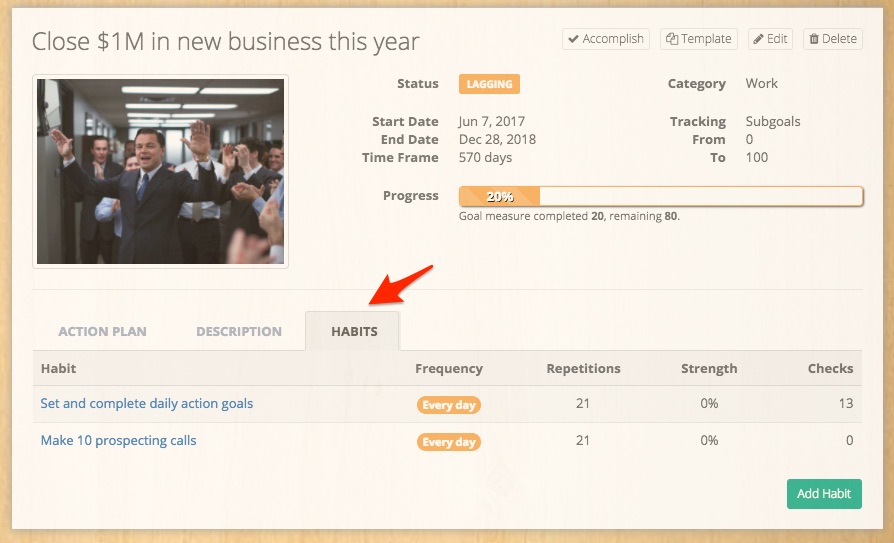
Task: Click the Strength column header
Action: (709, 368)
